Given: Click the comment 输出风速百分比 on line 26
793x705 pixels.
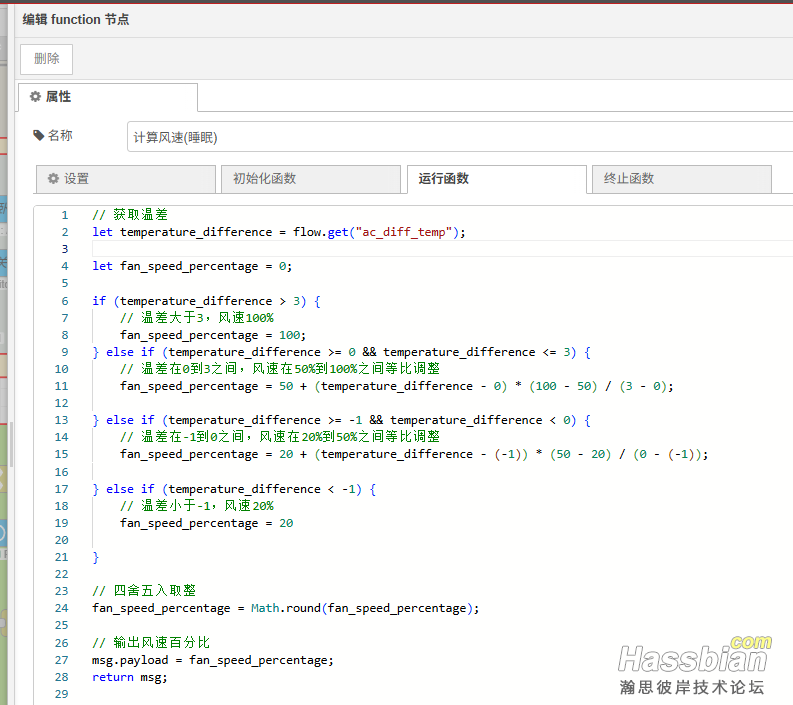Looking at the screenshot, I should click(x=151, y=643).
